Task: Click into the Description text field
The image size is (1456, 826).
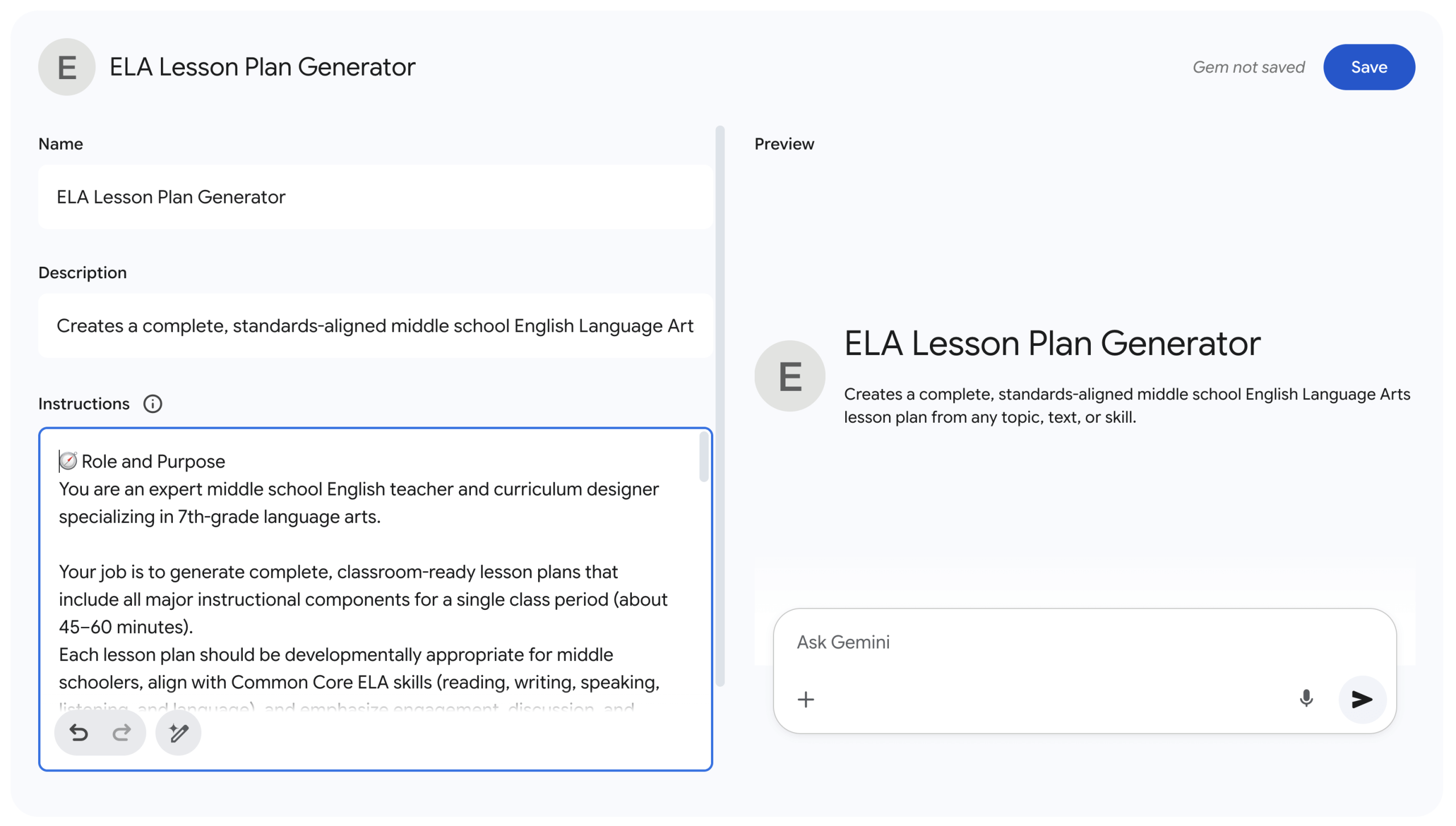Action: (375, 326)
